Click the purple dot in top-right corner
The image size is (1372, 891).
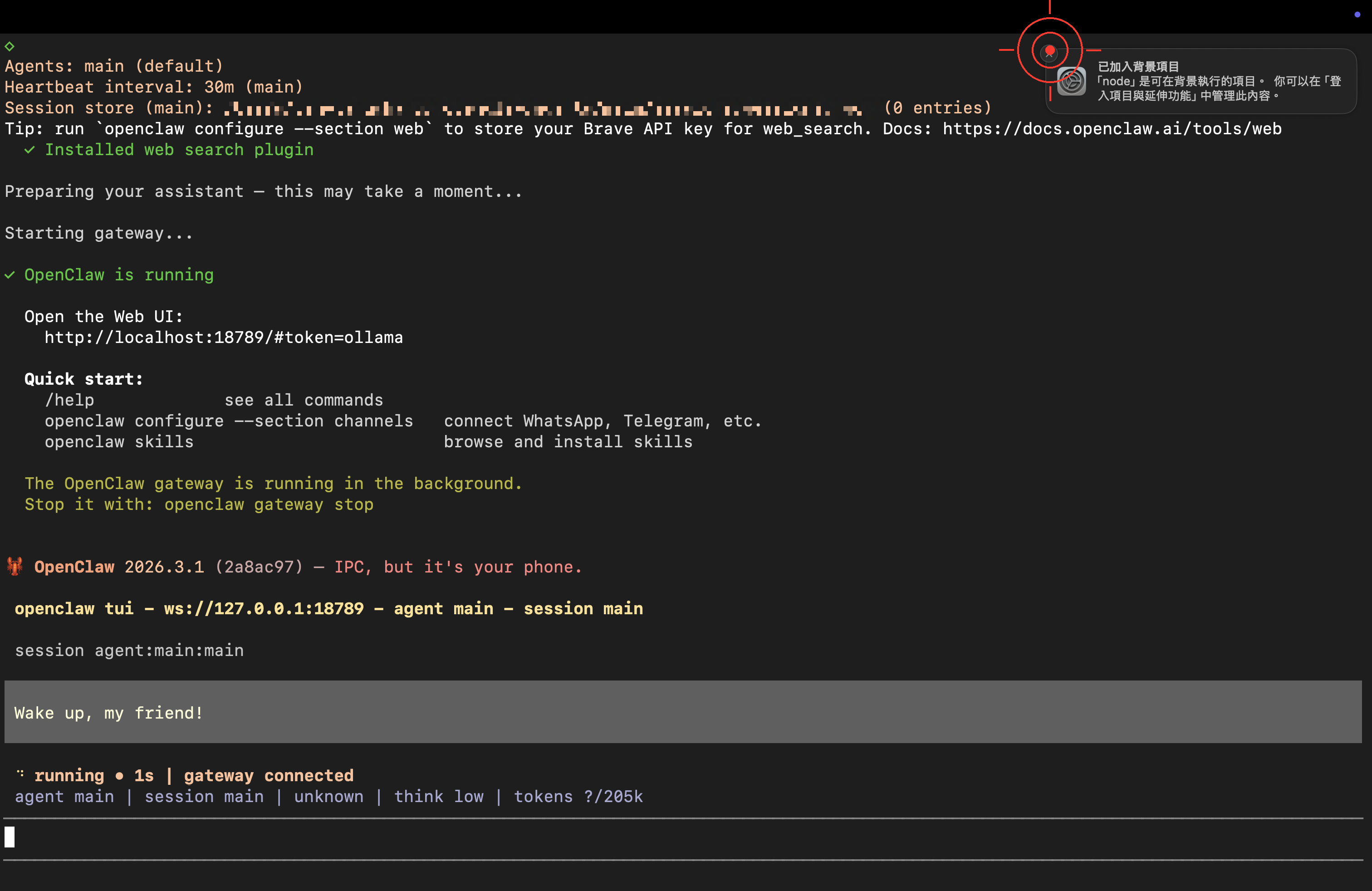[x=1357, y=15]
